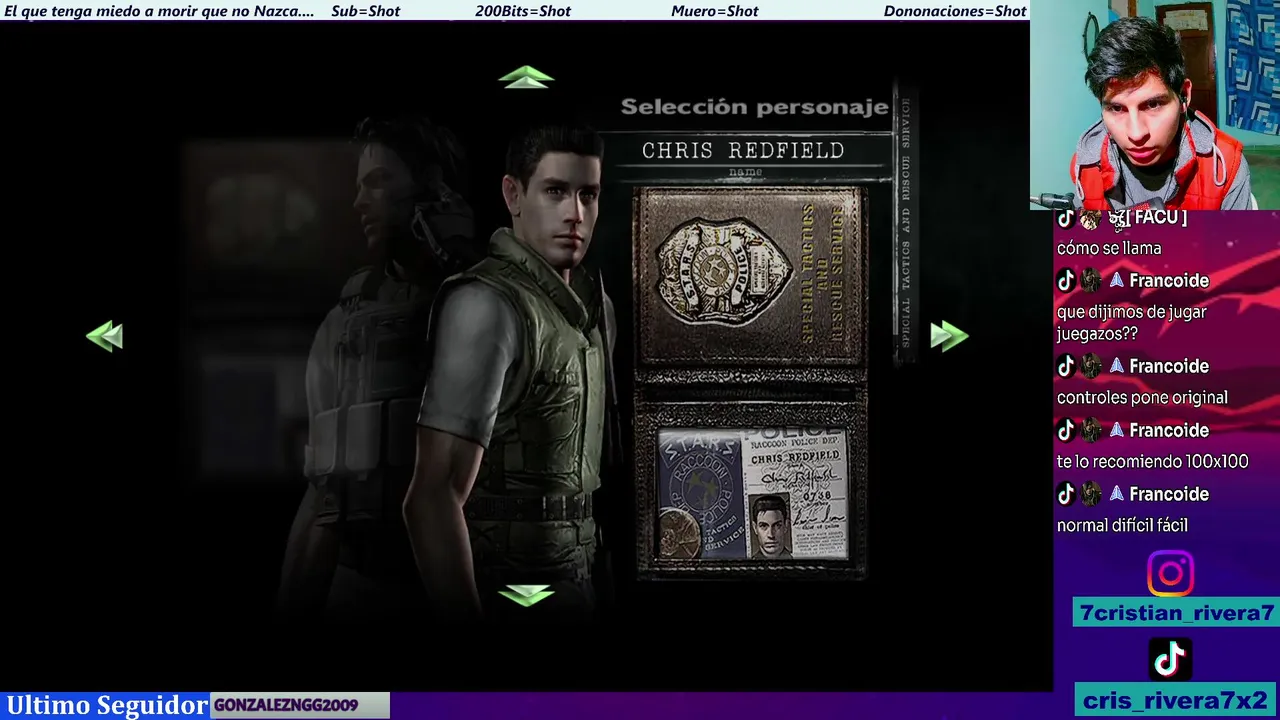Image resolution: width=1280 pixels, height=720 pixels.
Task: Click 'te lo recomiendo 100x100' chat message
Action: 1153,461
